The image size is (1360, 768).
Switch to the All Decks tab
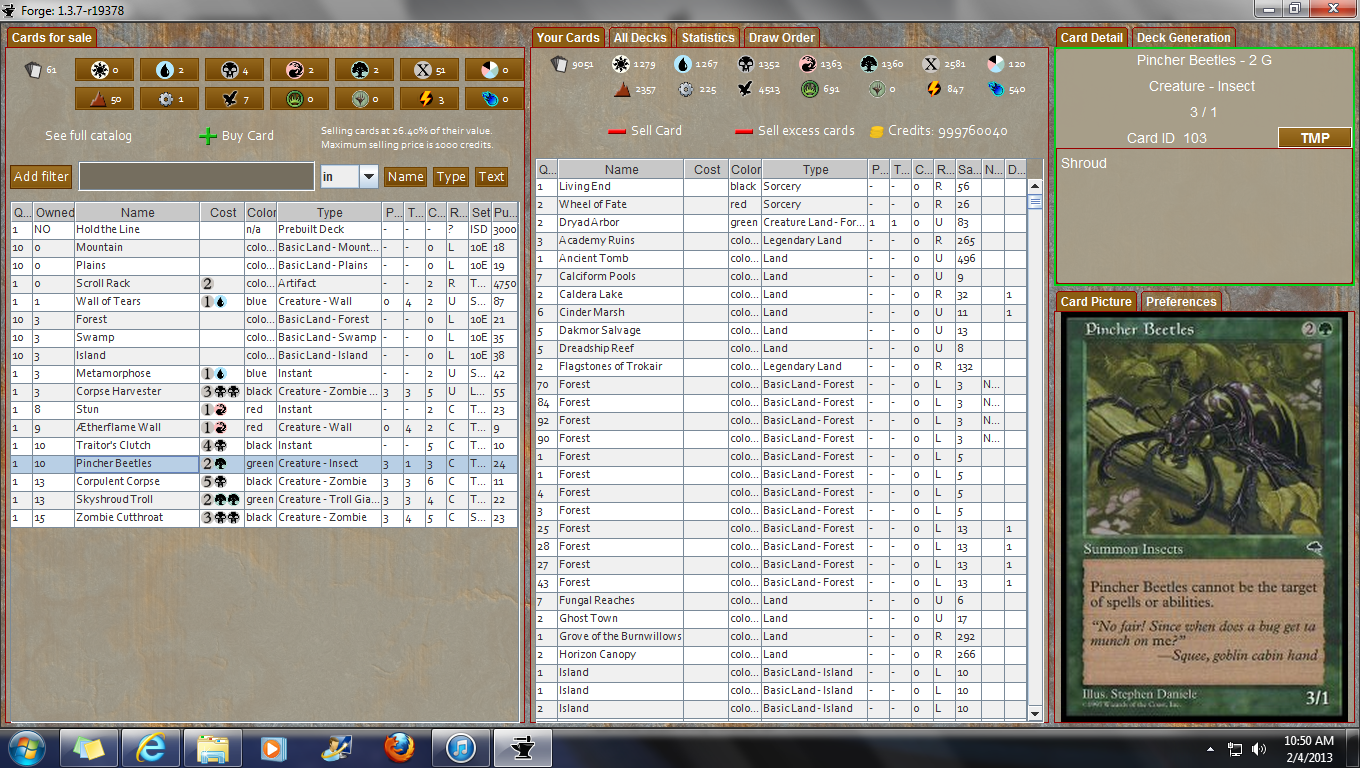click(x=640, y=38)
